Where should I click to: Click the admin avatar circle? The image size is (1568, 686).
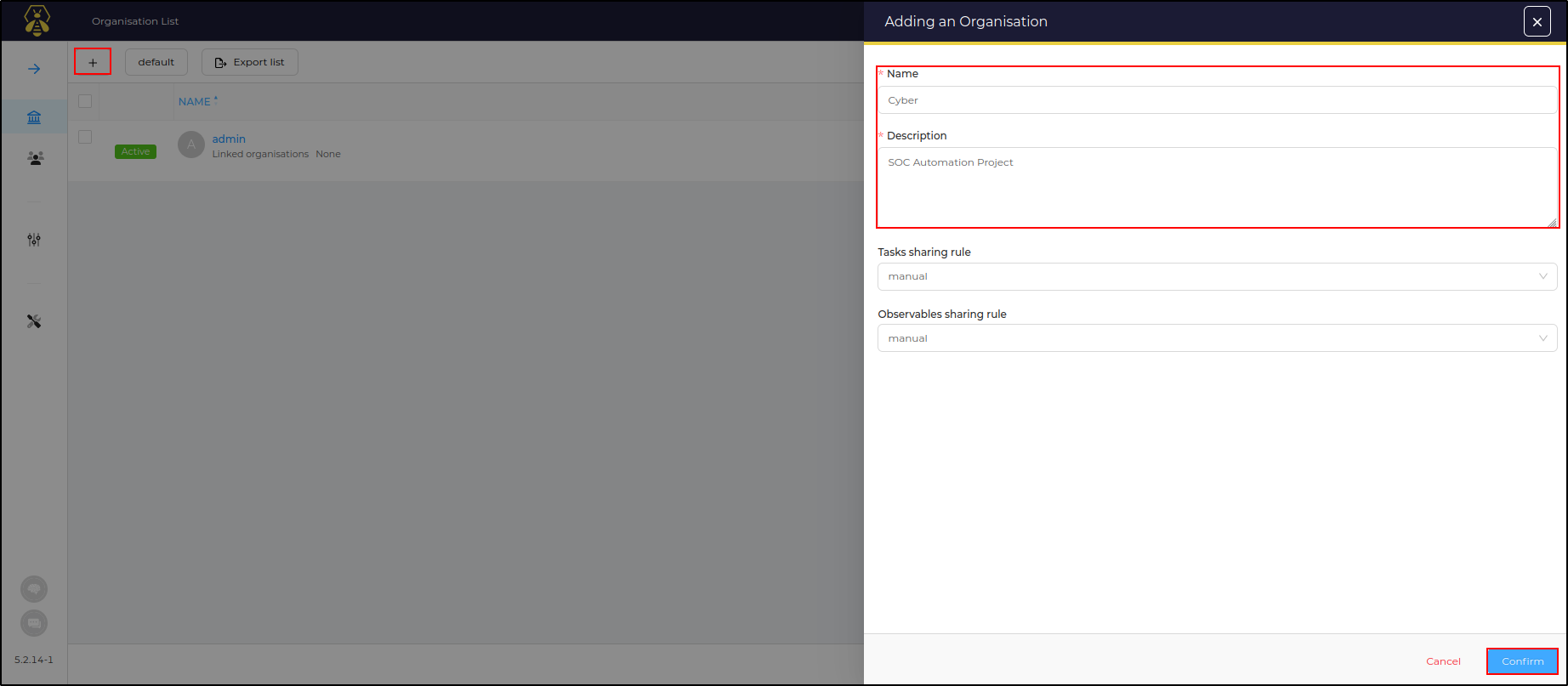click(x=191, y=145)
